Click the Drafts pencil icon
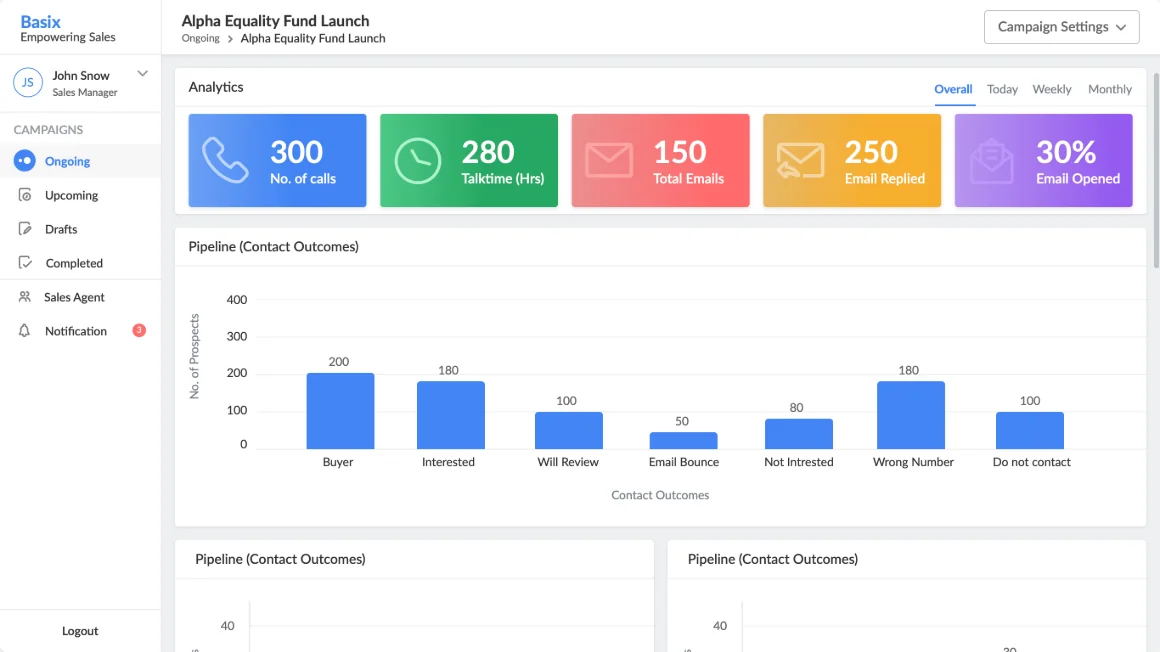Screen dimensions: 1160x652 click(25, 229)
